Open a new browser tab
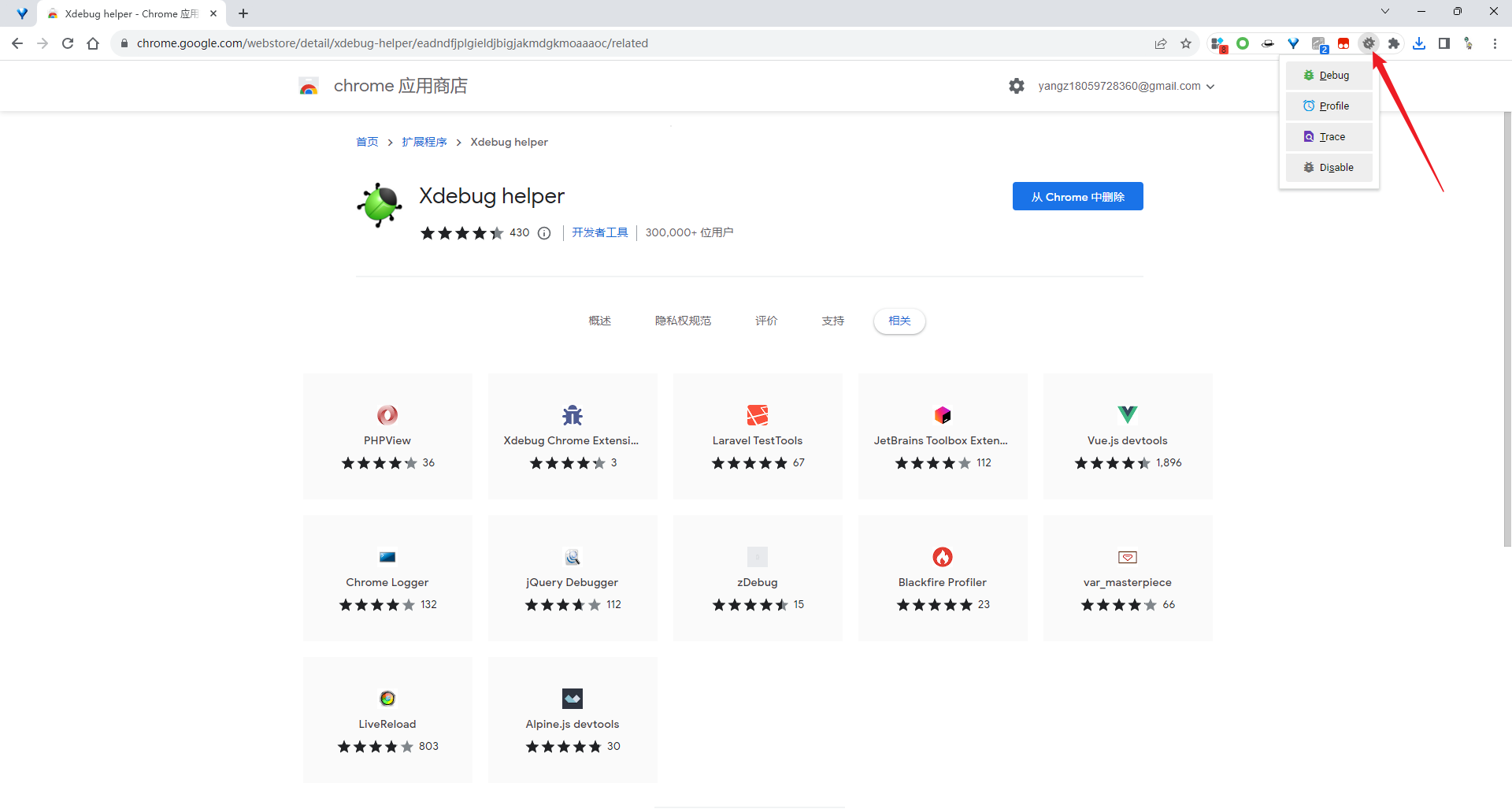This screenshot has width=1512, height=809. 243,13
